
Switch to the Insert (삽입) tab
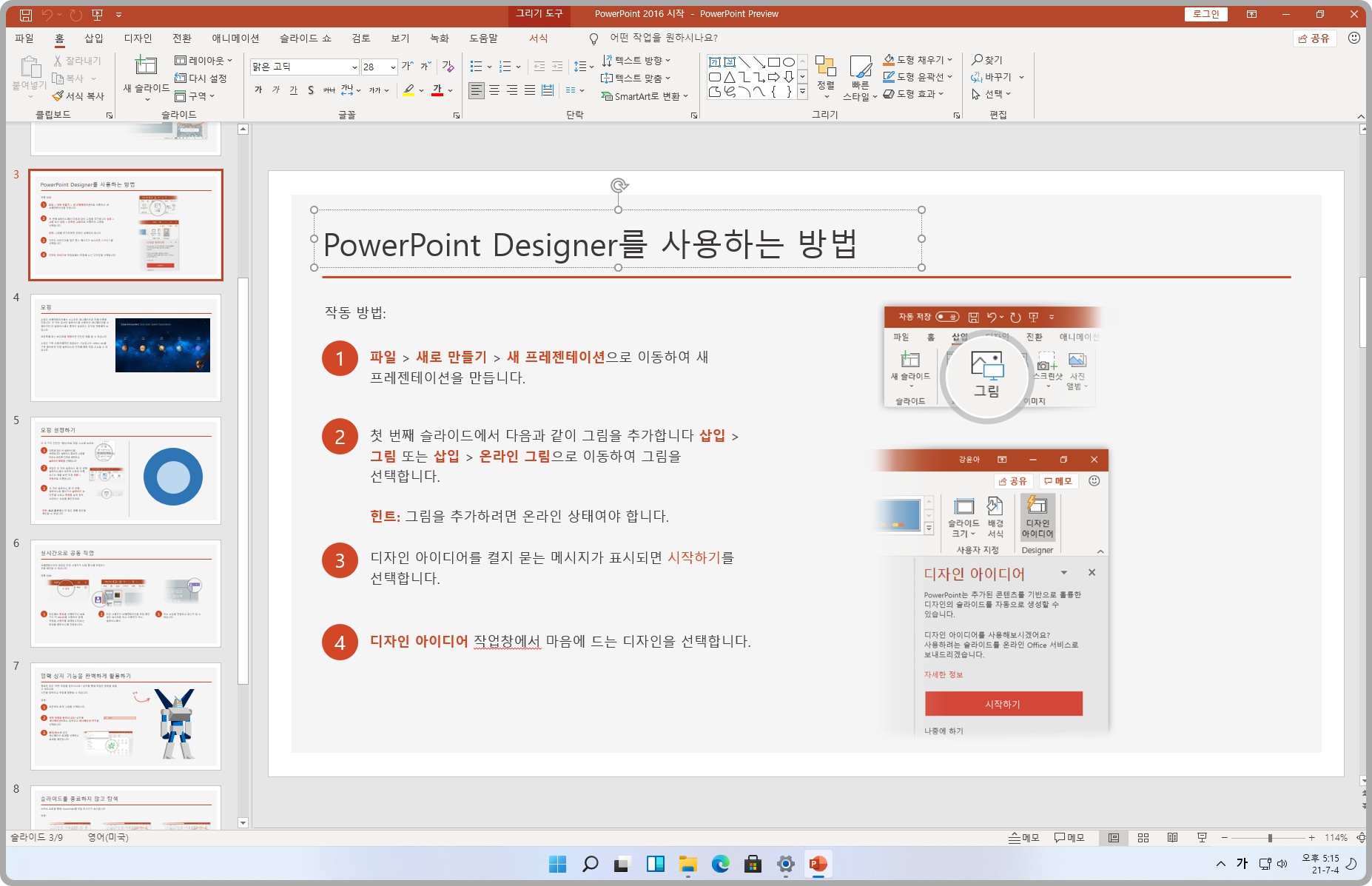point(94,38)
